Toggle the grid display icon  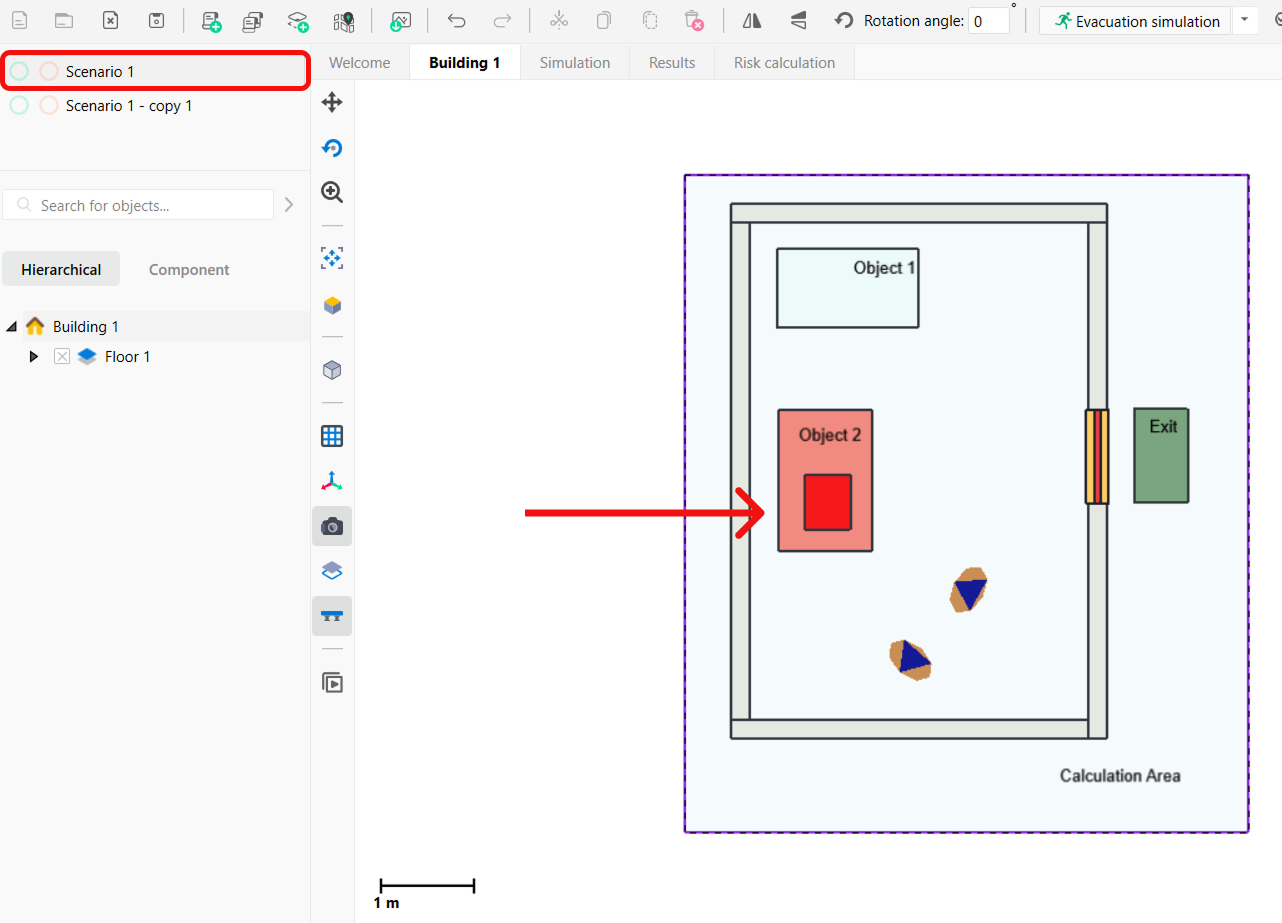(x=332, y=436)
